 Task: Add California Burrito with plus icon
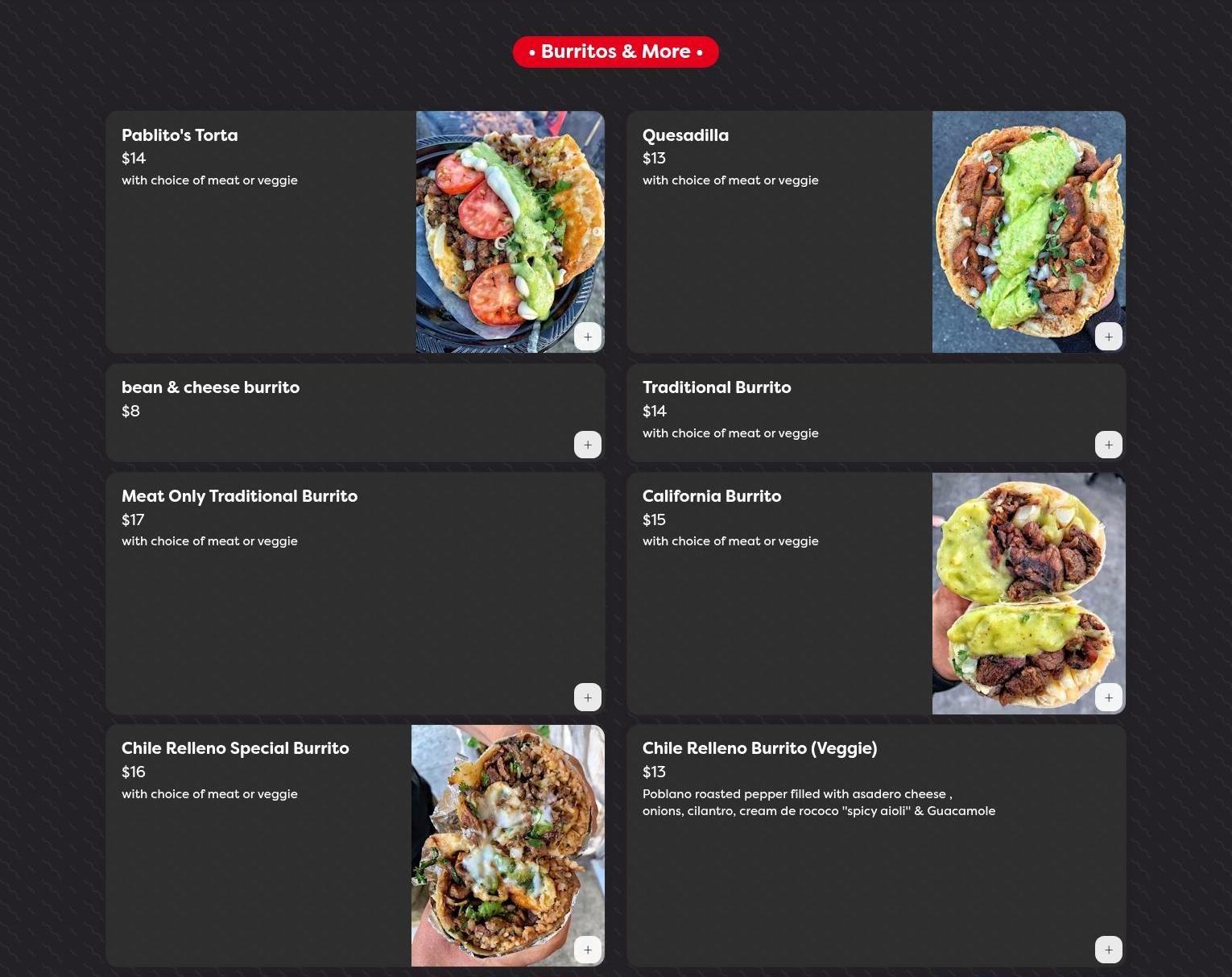(x=1109, y=698)
